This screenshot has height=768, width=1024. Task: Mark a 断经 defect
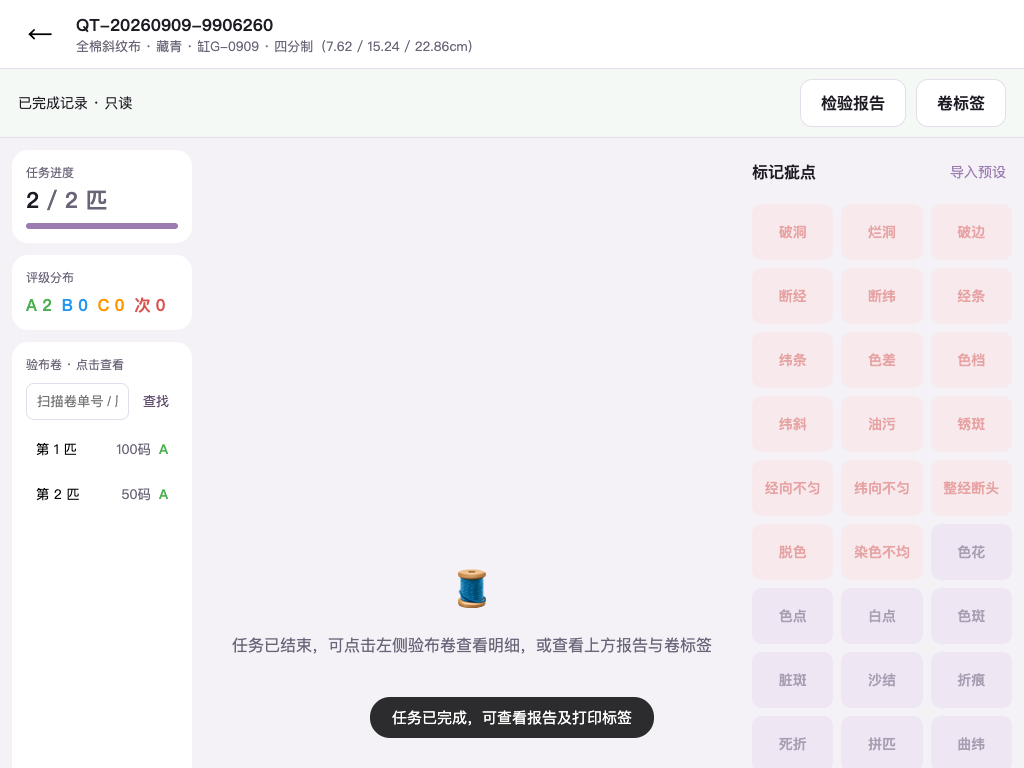[792, 296]
